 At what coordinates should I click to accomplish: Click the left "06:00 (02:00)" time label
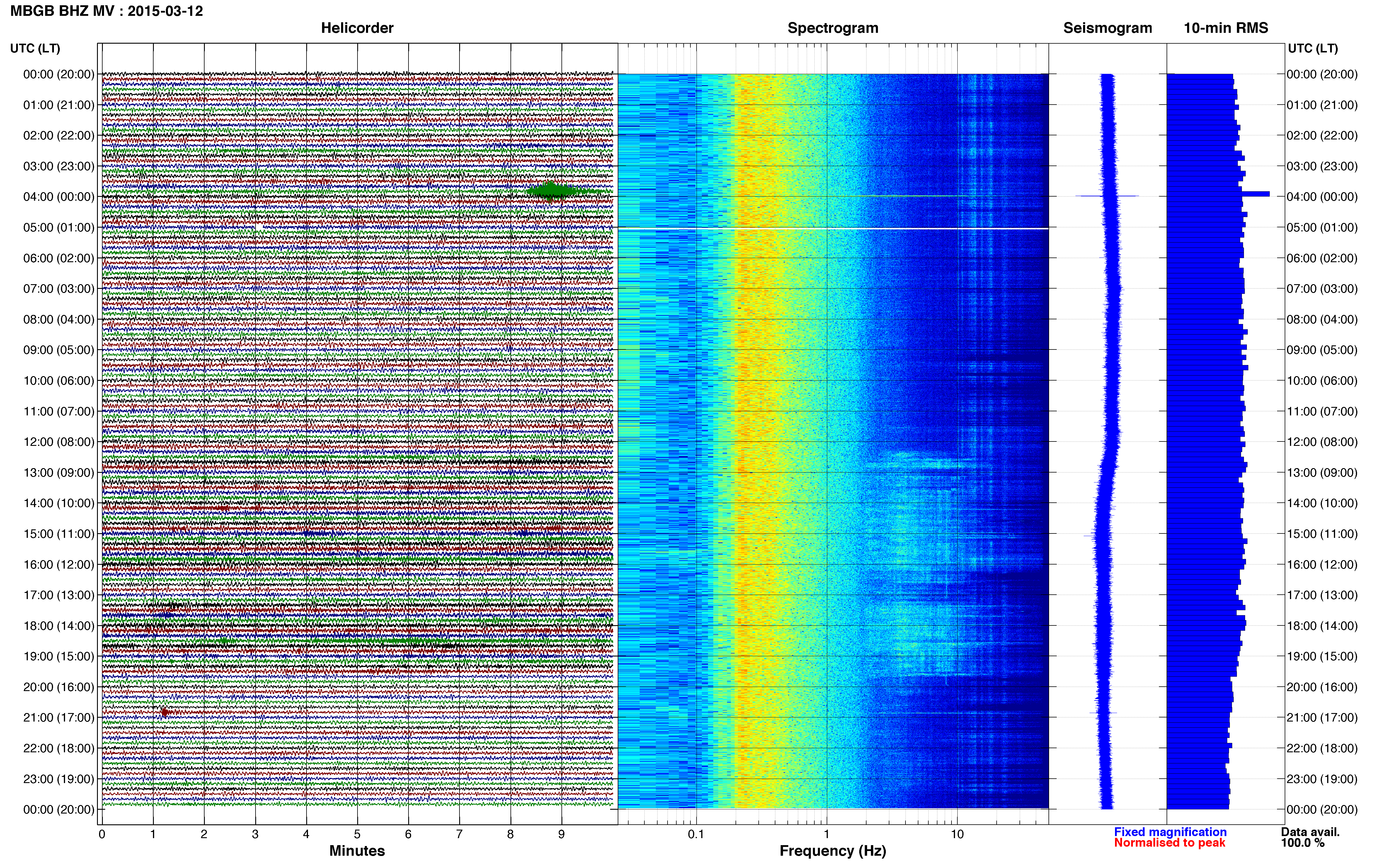pos(59,258)
